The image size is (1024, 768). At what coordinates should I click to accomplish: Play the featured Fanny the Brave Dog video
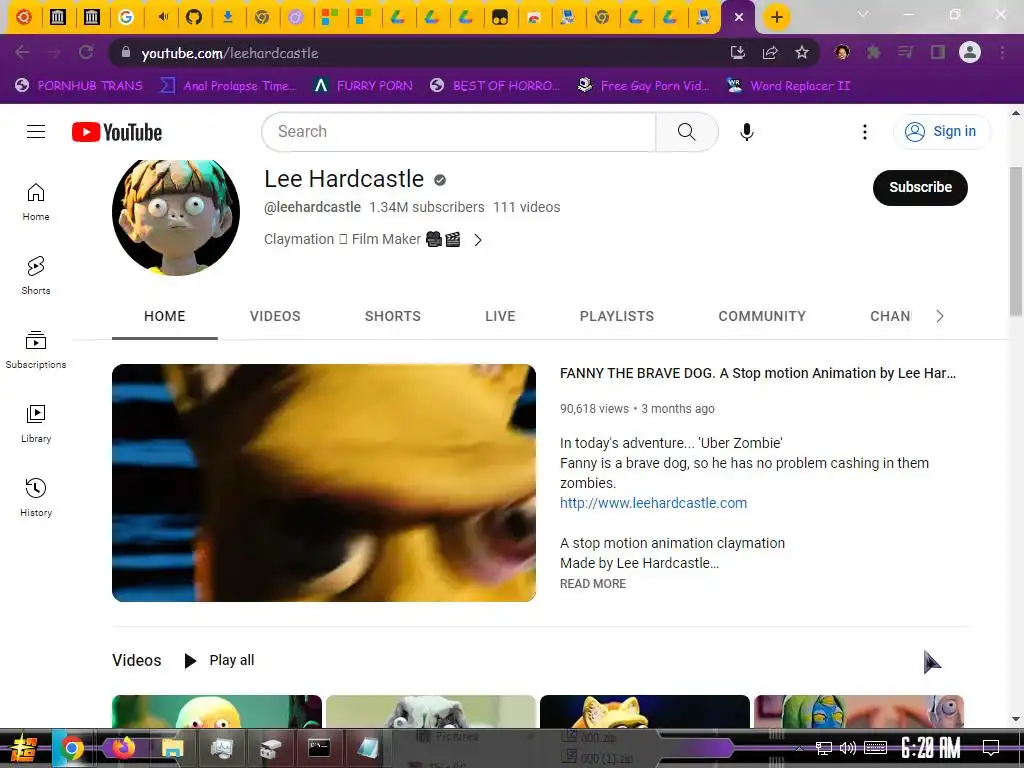point(324,483)
